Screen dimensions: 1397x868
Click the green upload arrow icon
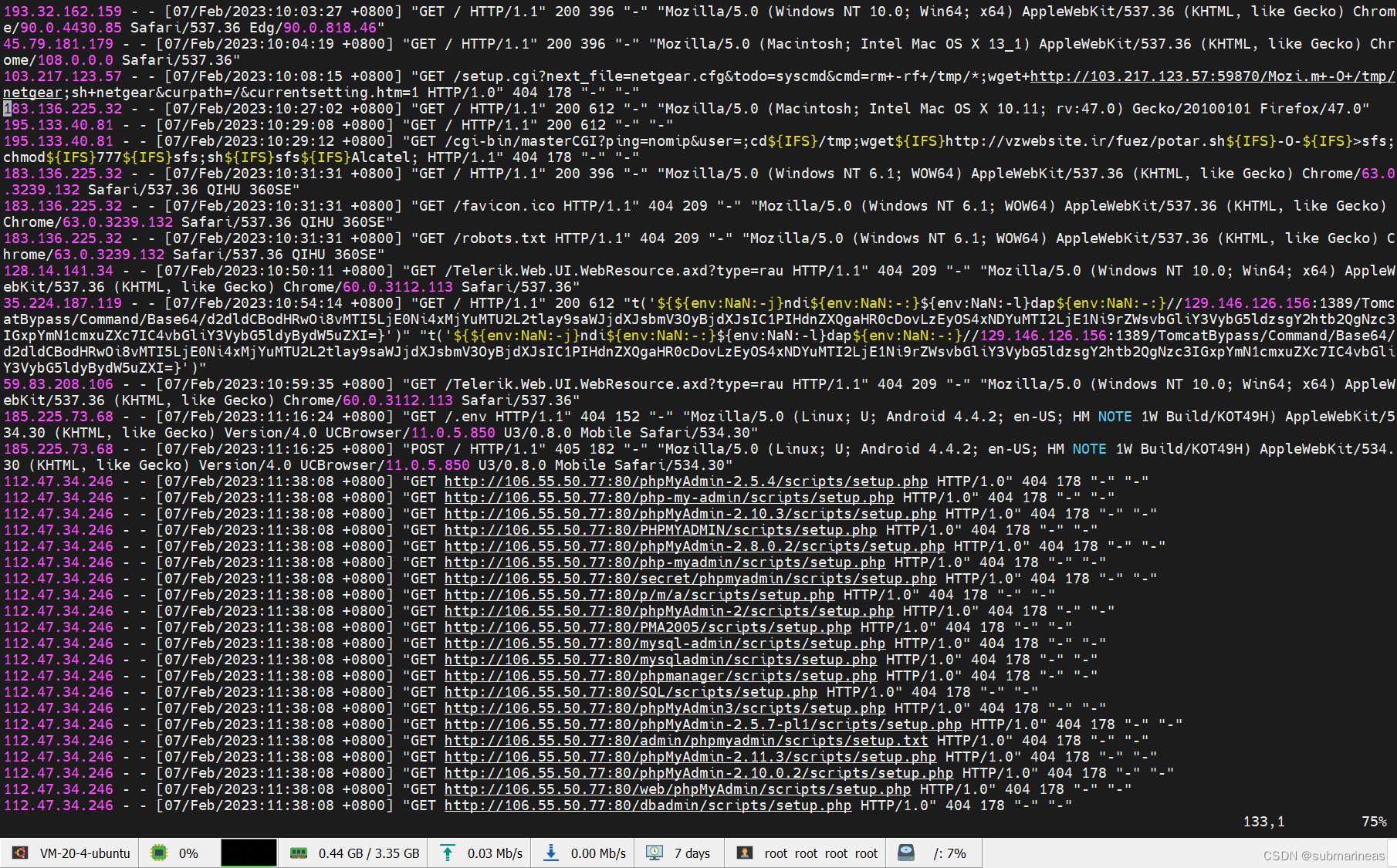click(x=447, y=853)
